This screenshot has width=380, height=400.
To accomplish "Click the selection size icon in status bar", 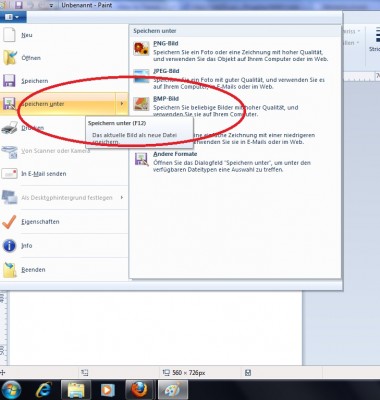I will (85, 373).
